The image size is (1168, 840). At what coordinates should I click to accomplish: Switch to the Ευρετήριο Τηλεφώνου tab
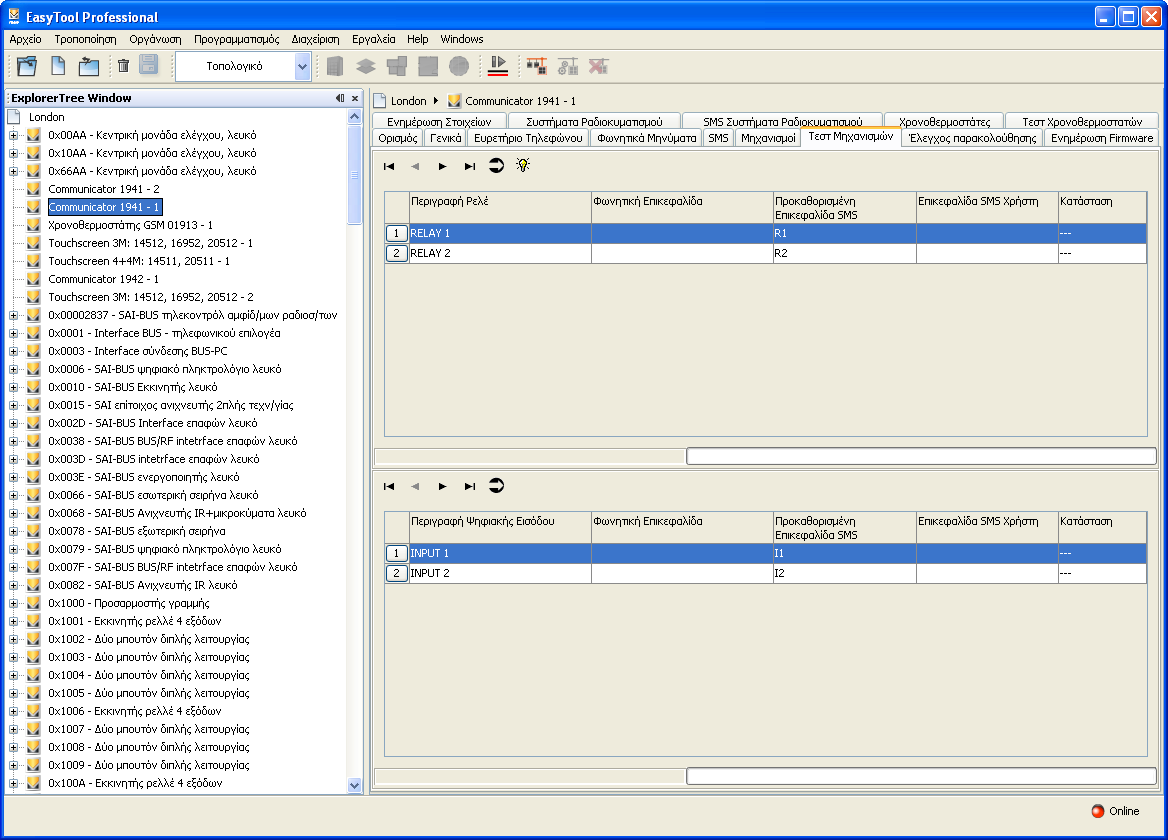pyautogui.click(x=528, y=138)
